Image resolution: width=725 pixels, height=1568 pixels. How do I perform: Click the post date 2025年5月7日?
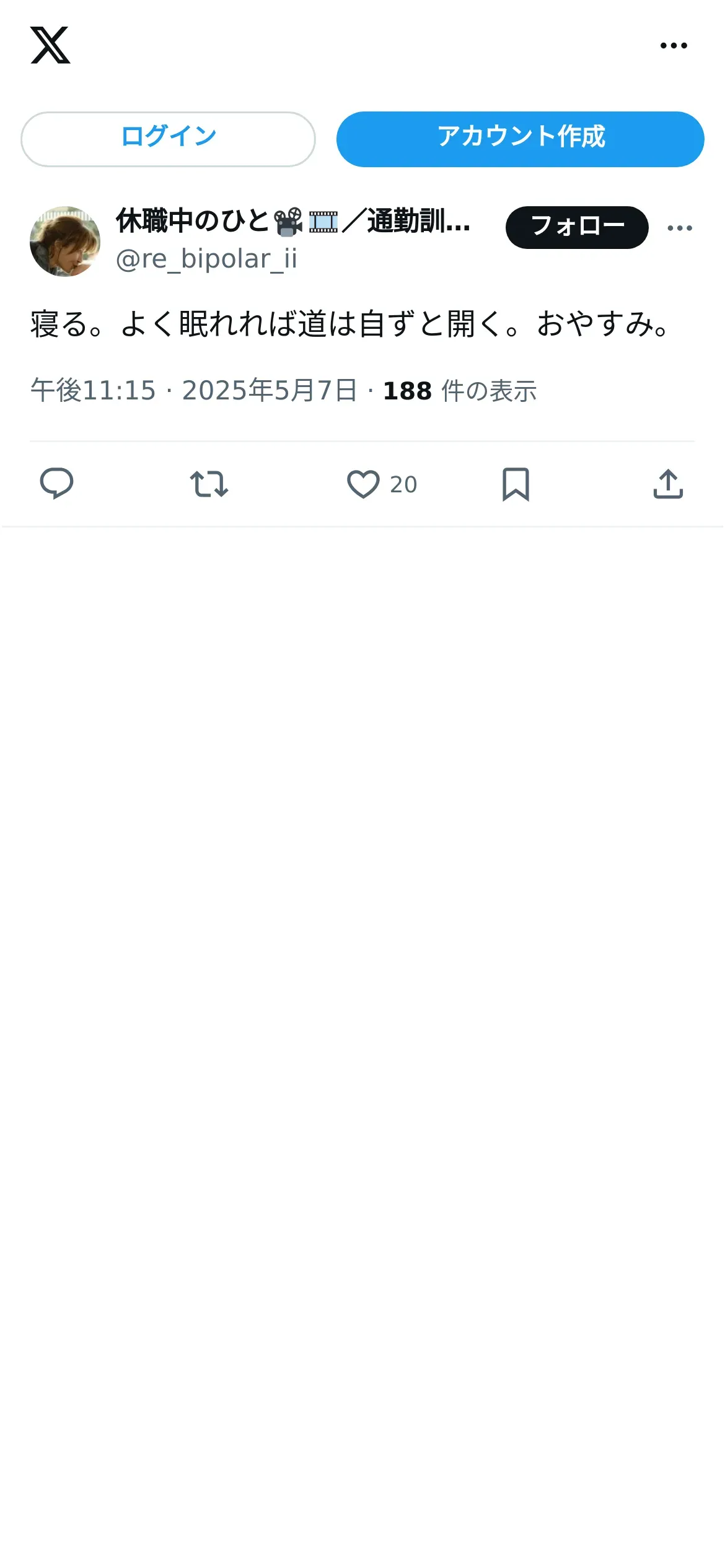pos(270,391)
